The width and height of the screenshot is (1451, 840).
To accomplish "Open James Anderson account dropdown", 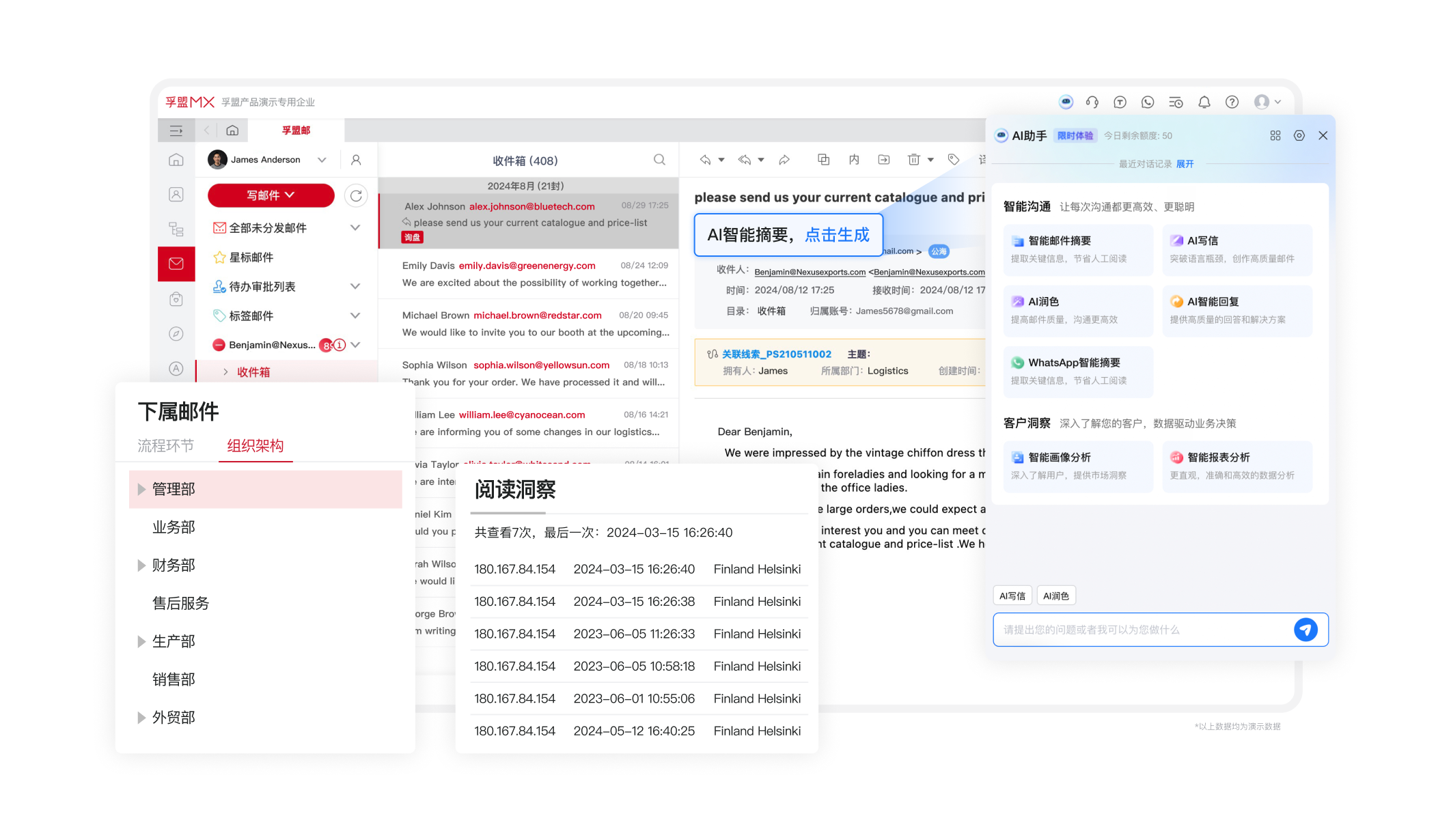I will (x=322, y=160).
